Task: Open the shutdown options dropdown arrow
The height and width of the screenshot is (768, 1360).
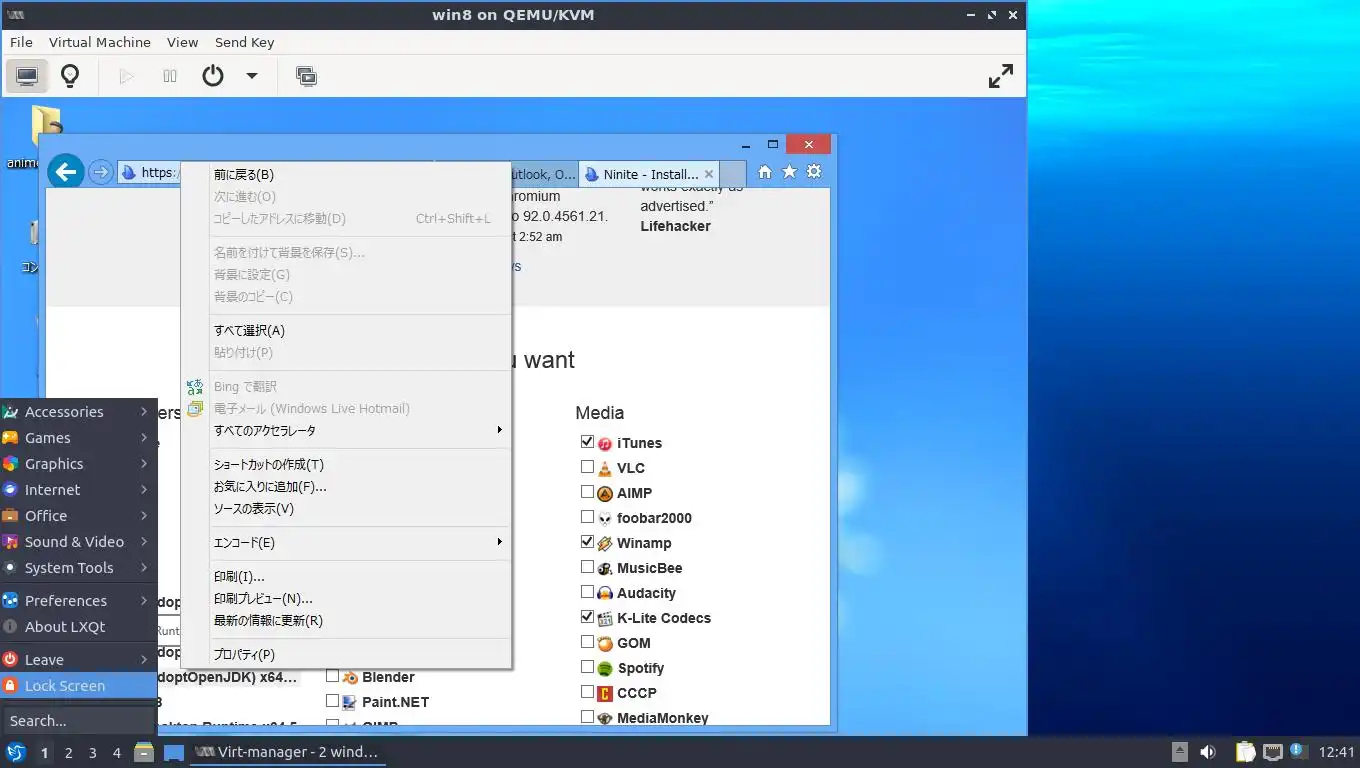Action: click(252, 76)
